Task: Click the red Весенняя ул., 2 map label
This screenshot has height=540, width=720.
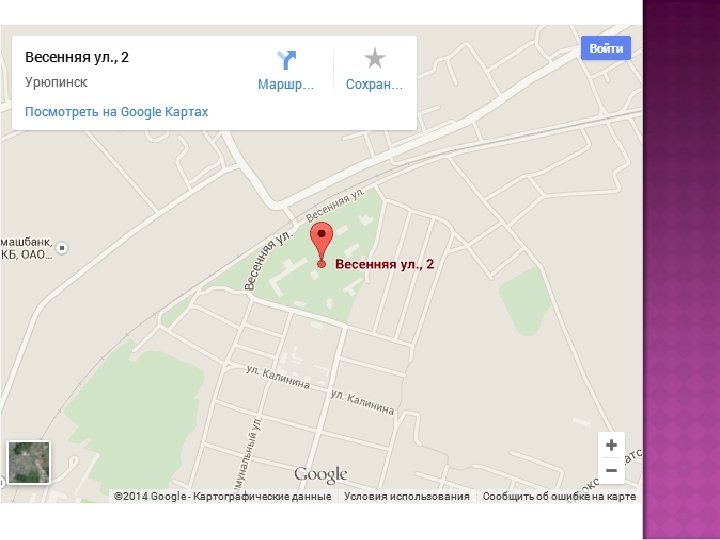Action: (x=384, y=264)
